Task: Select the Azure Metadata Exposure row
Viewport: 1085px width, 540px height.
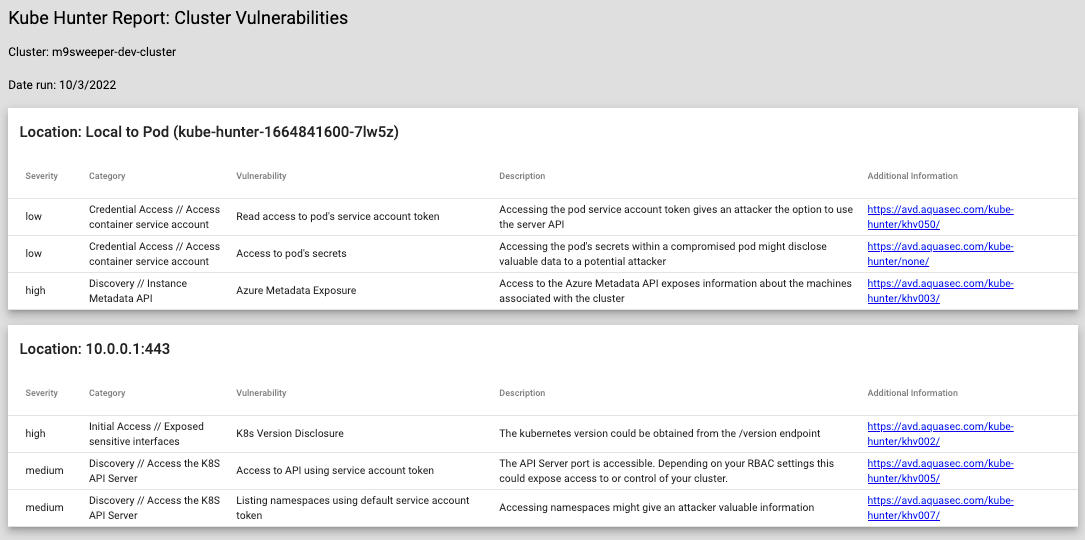Action: point(296,291)
